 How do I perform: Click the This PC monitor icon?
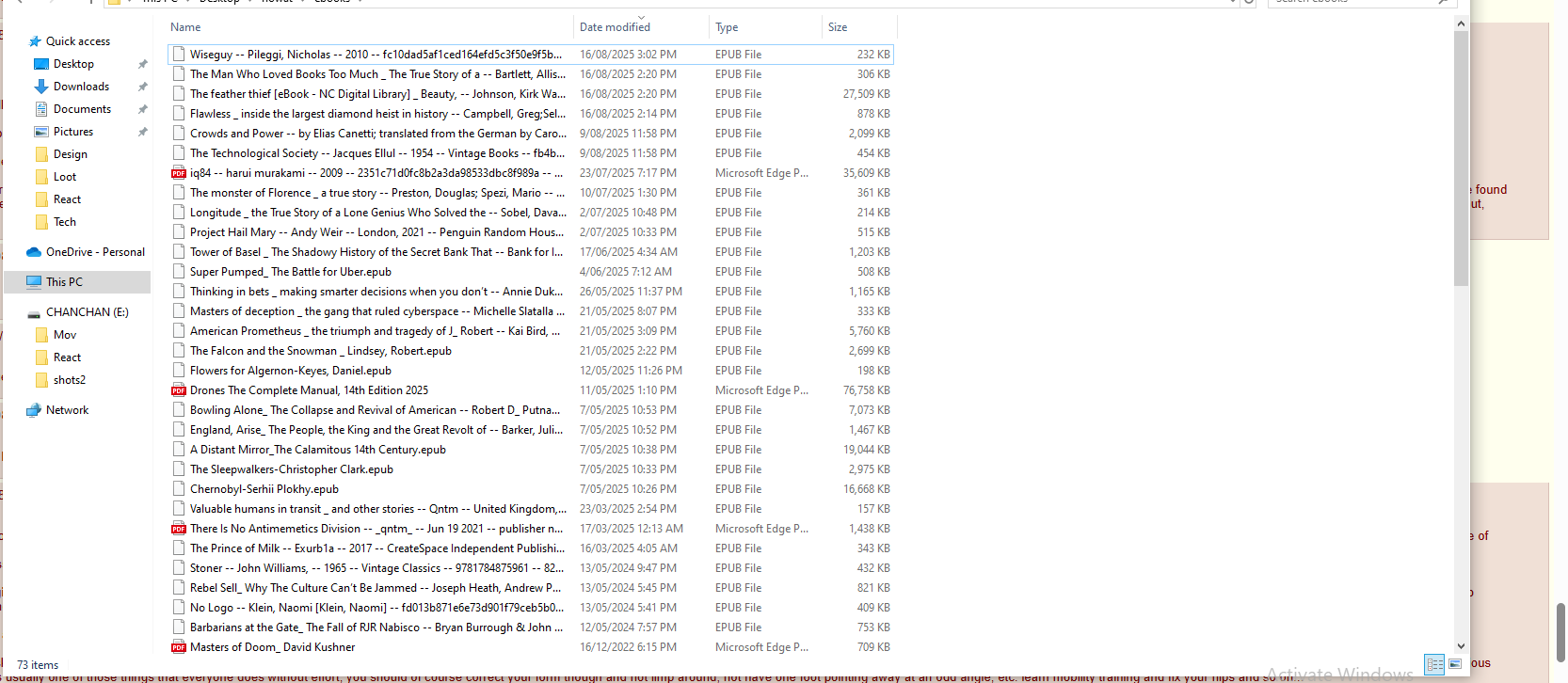pos(34,282)
